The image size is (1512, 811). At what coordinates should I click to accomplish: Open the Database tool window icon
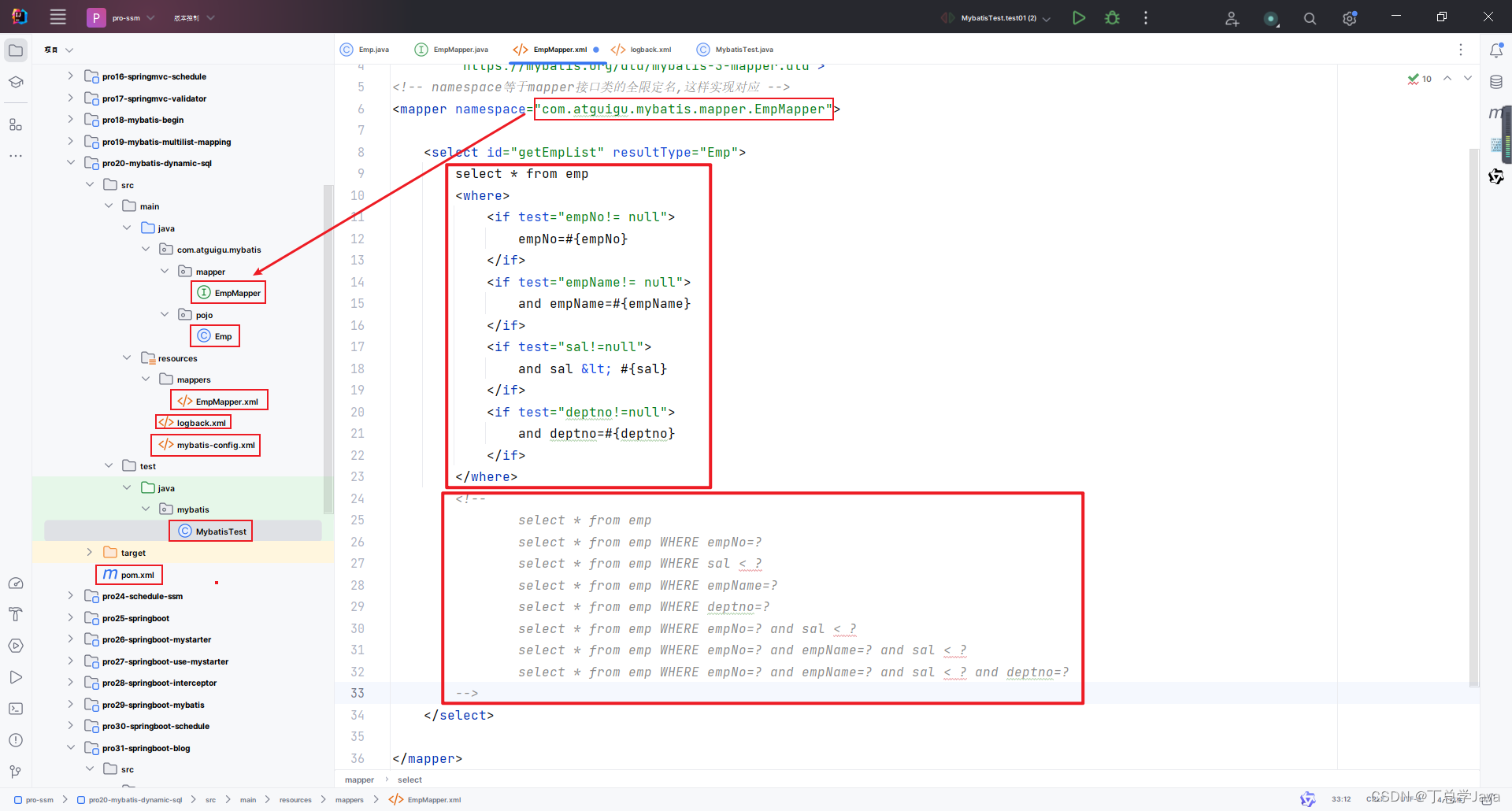tap(1496, 82)
